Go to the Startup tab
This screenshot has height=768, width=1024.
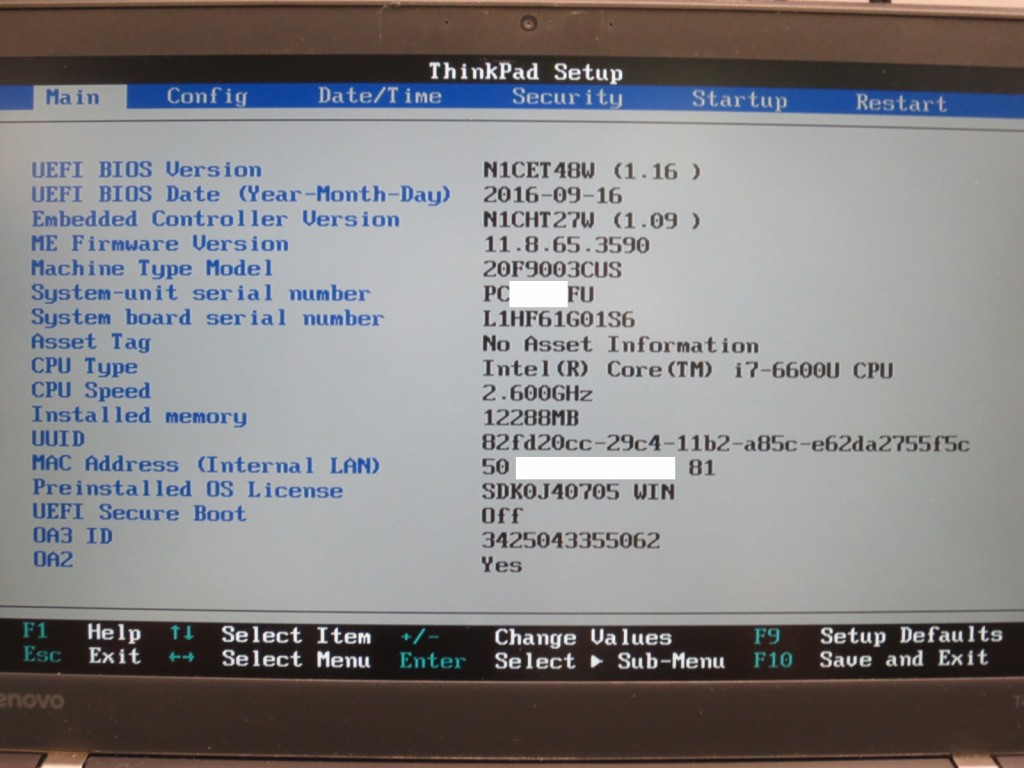(x=739, y=100)
